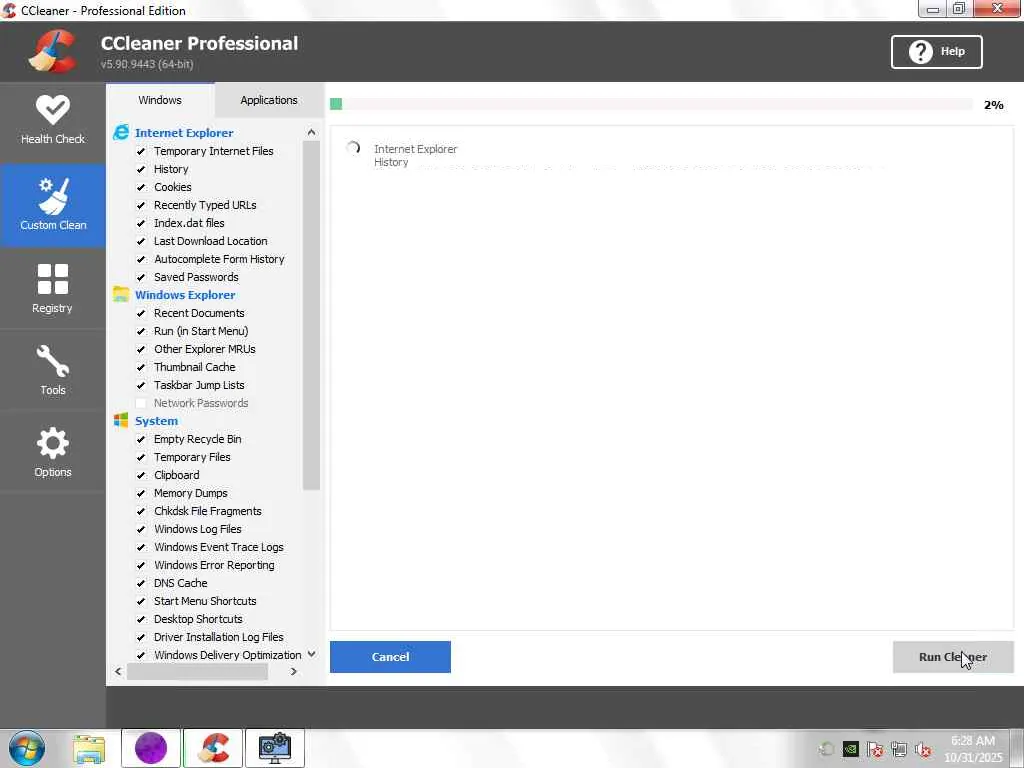Select Windows Event Trace Logs item

219,547
